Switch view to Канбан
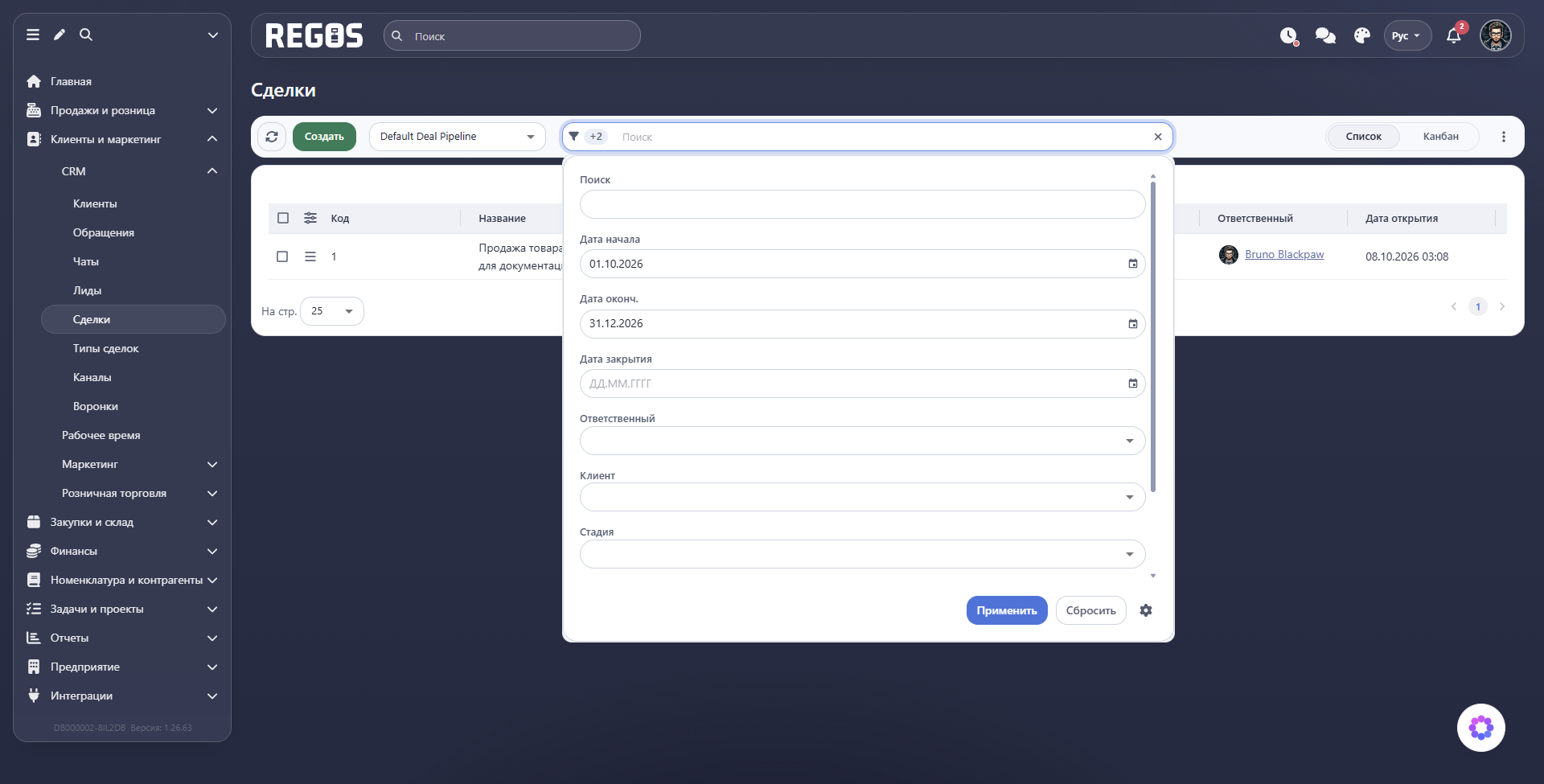 (x=1440, y=137)
